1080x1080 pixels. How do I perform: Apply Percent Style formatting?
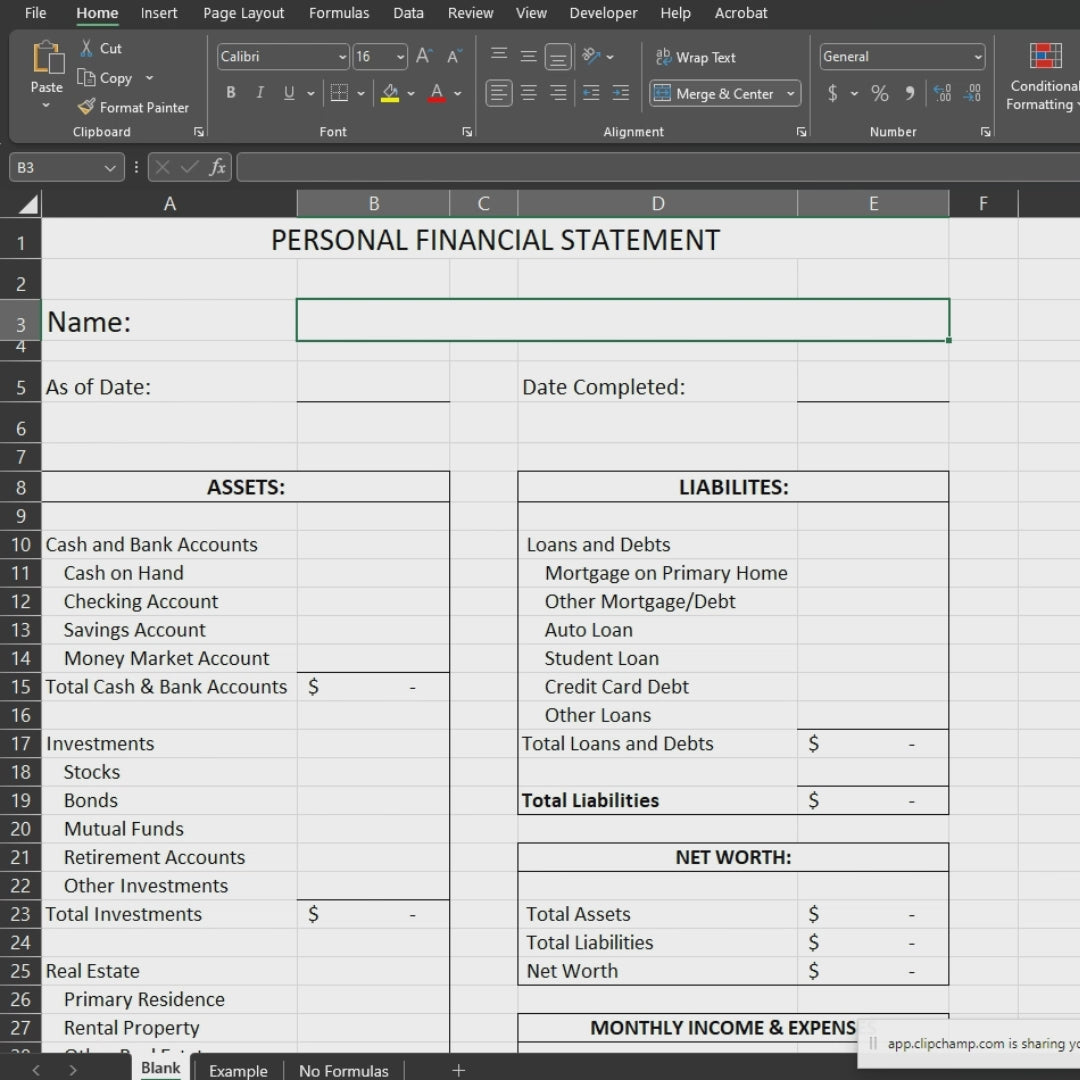(879, 93)
